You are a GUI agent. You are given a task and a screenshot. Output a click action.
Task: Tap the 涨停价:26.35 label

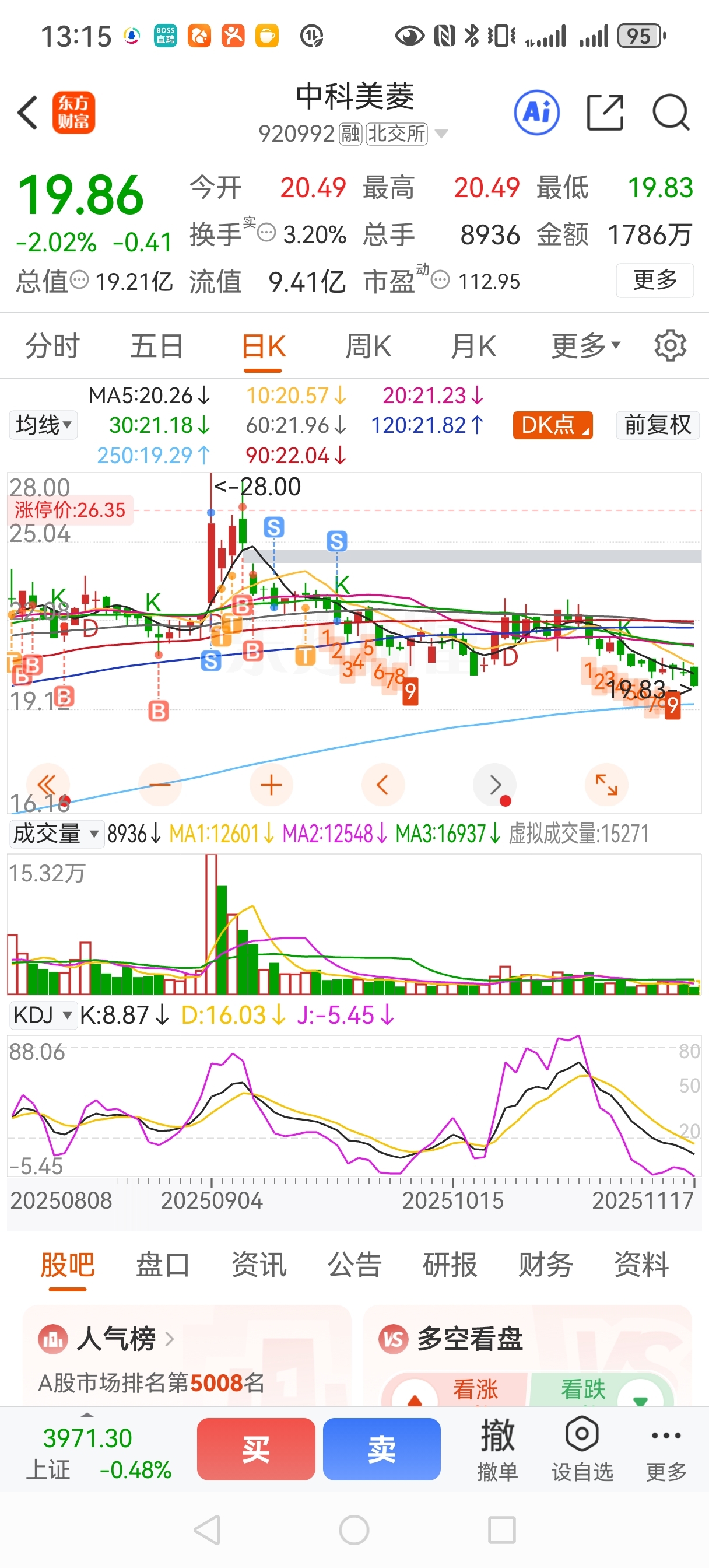point(70,509)
